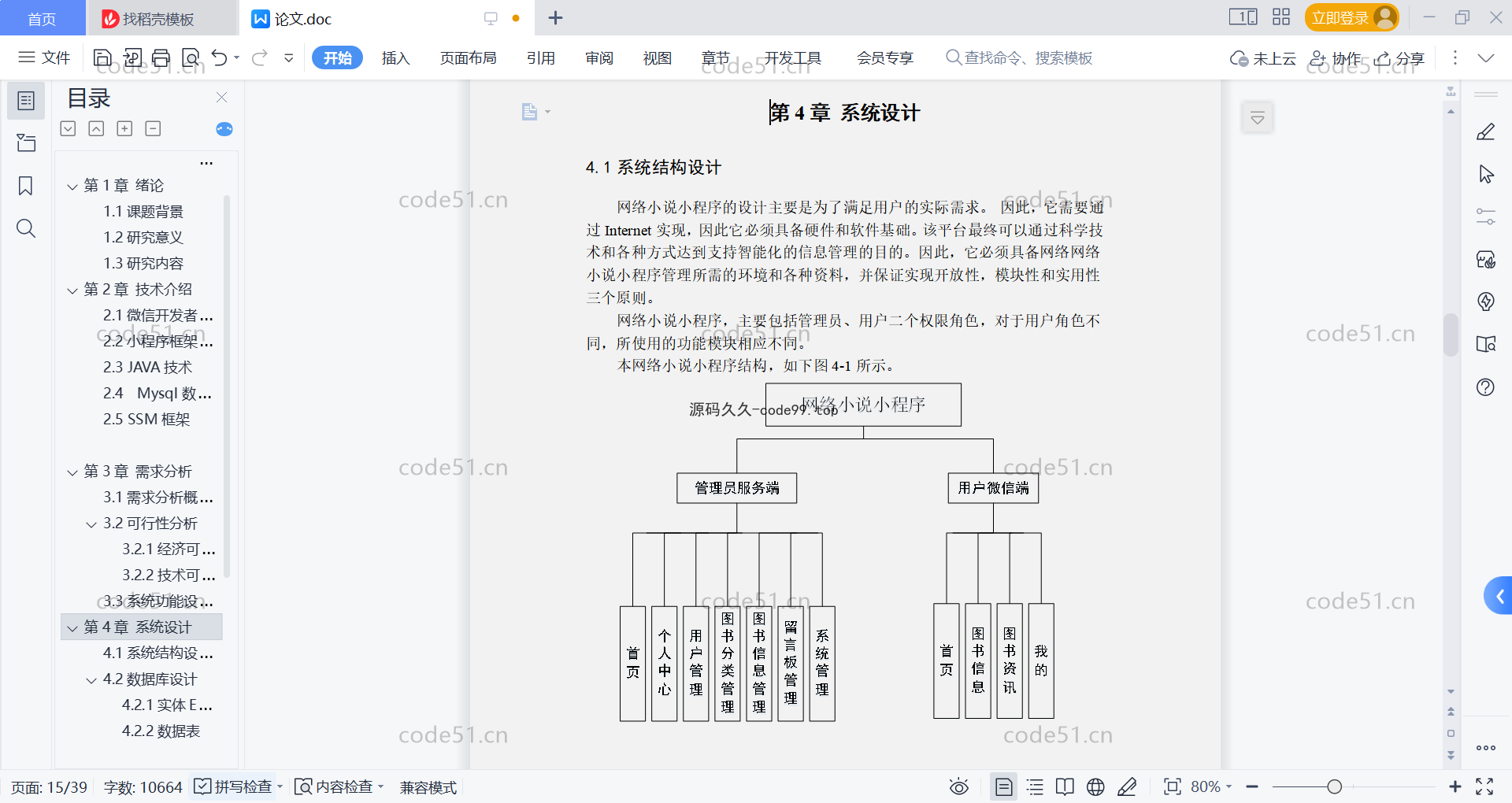The image size is (1512, 803).
Task: Open the outline panel icon in sidebar
Action: [26, 101]
